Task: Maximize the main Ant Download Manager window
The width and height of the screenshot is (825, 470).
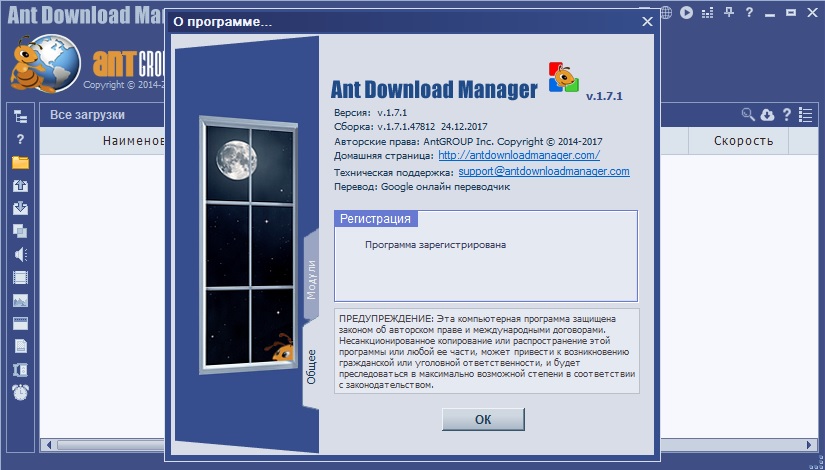Action: (x=791, y=13)
